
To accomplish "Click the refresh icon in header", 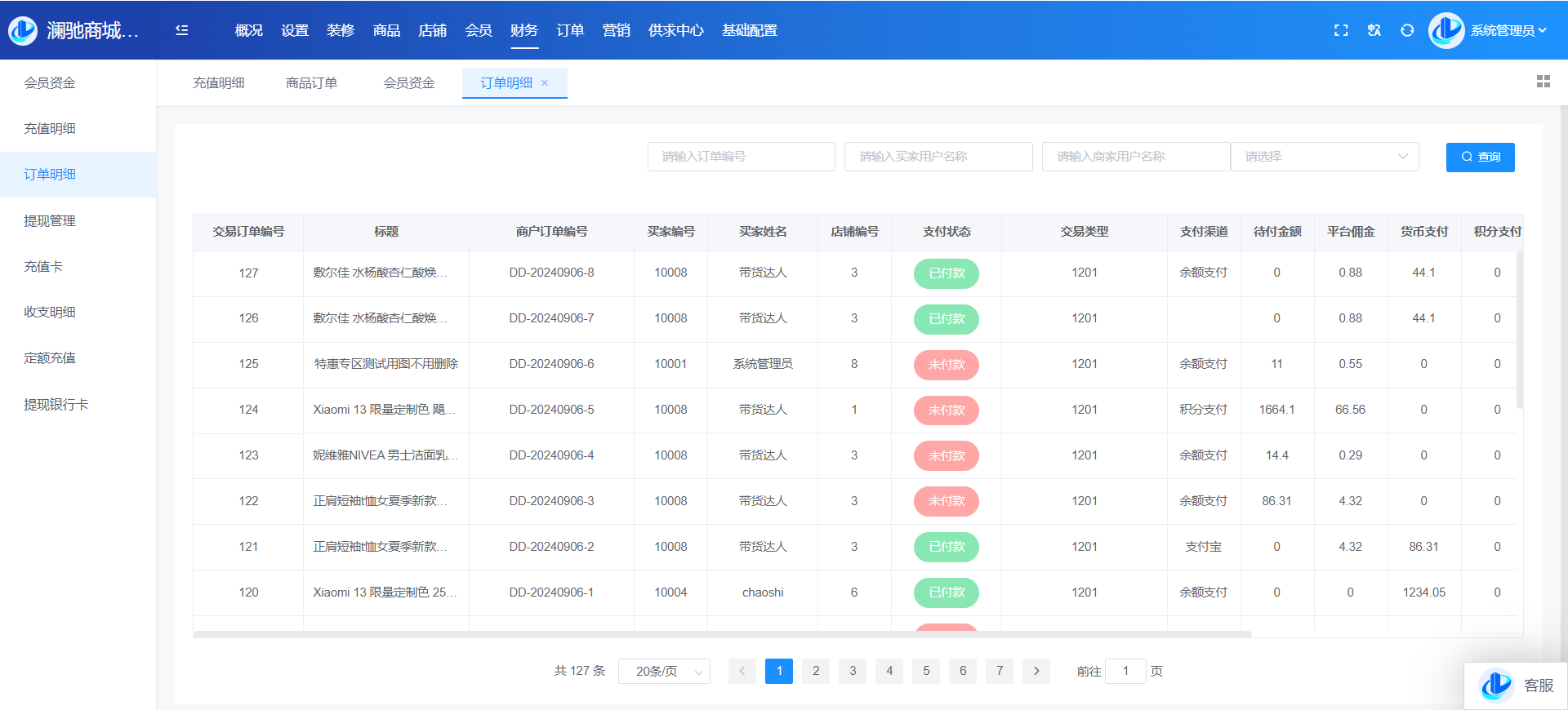I will (1407, 30).
